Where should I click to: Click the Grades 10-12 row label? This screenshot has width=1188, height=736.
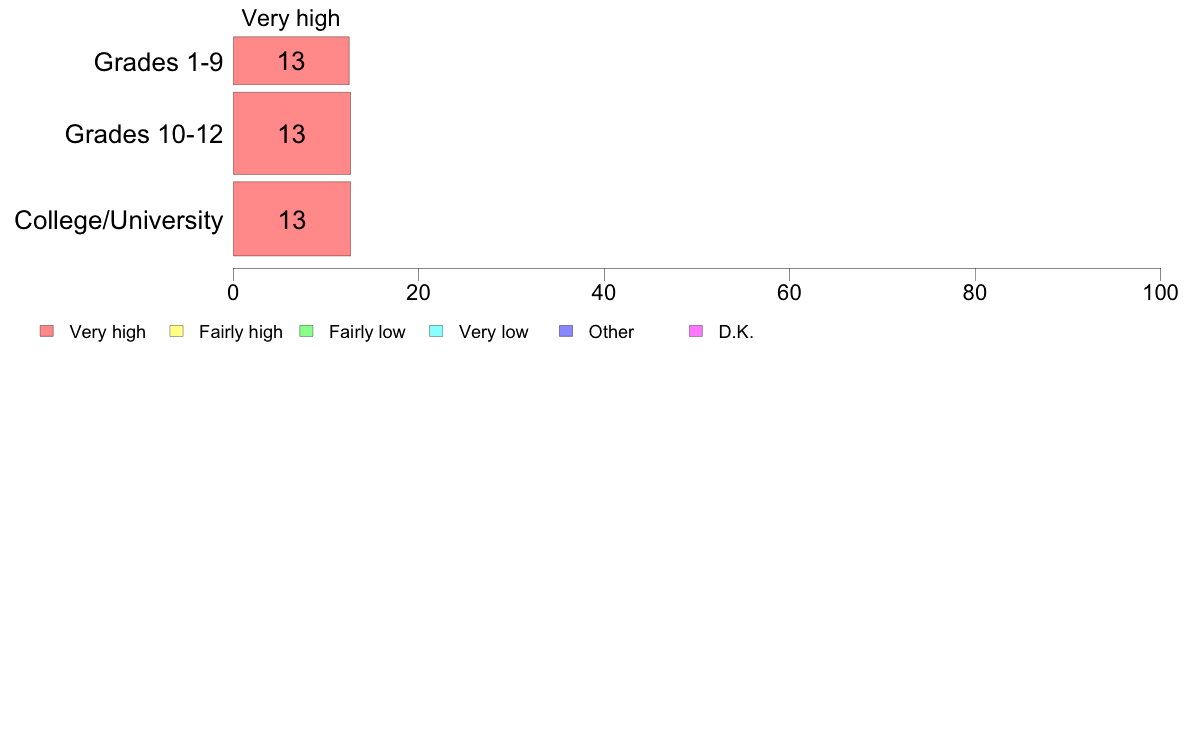point(144,134)
